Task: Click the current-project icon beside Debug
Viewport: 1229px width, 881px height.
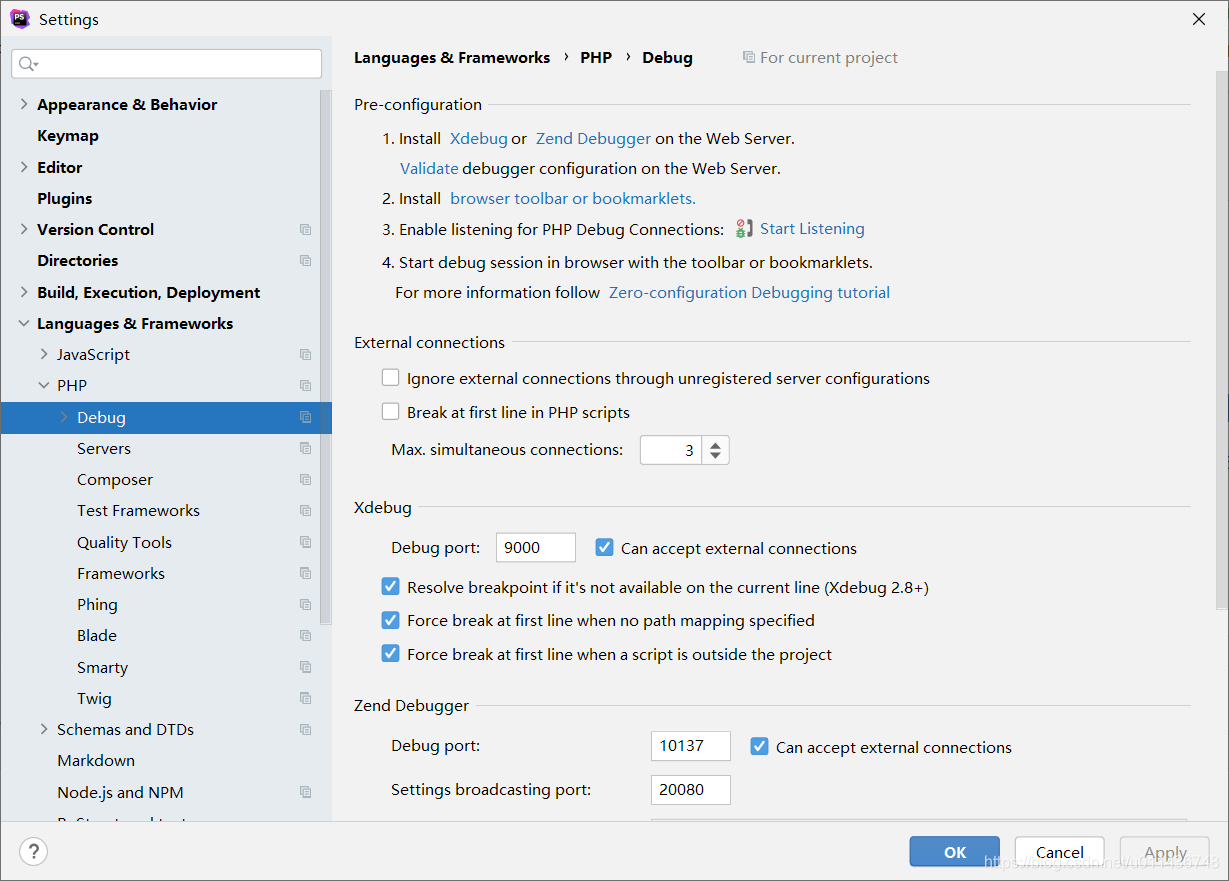Action: (x=305, y=417)
